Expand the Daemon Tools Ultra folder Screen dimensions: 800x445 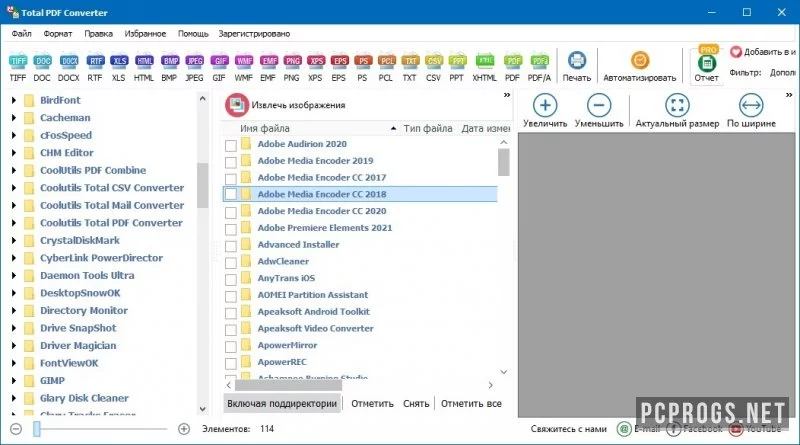[x=14, y=276]
